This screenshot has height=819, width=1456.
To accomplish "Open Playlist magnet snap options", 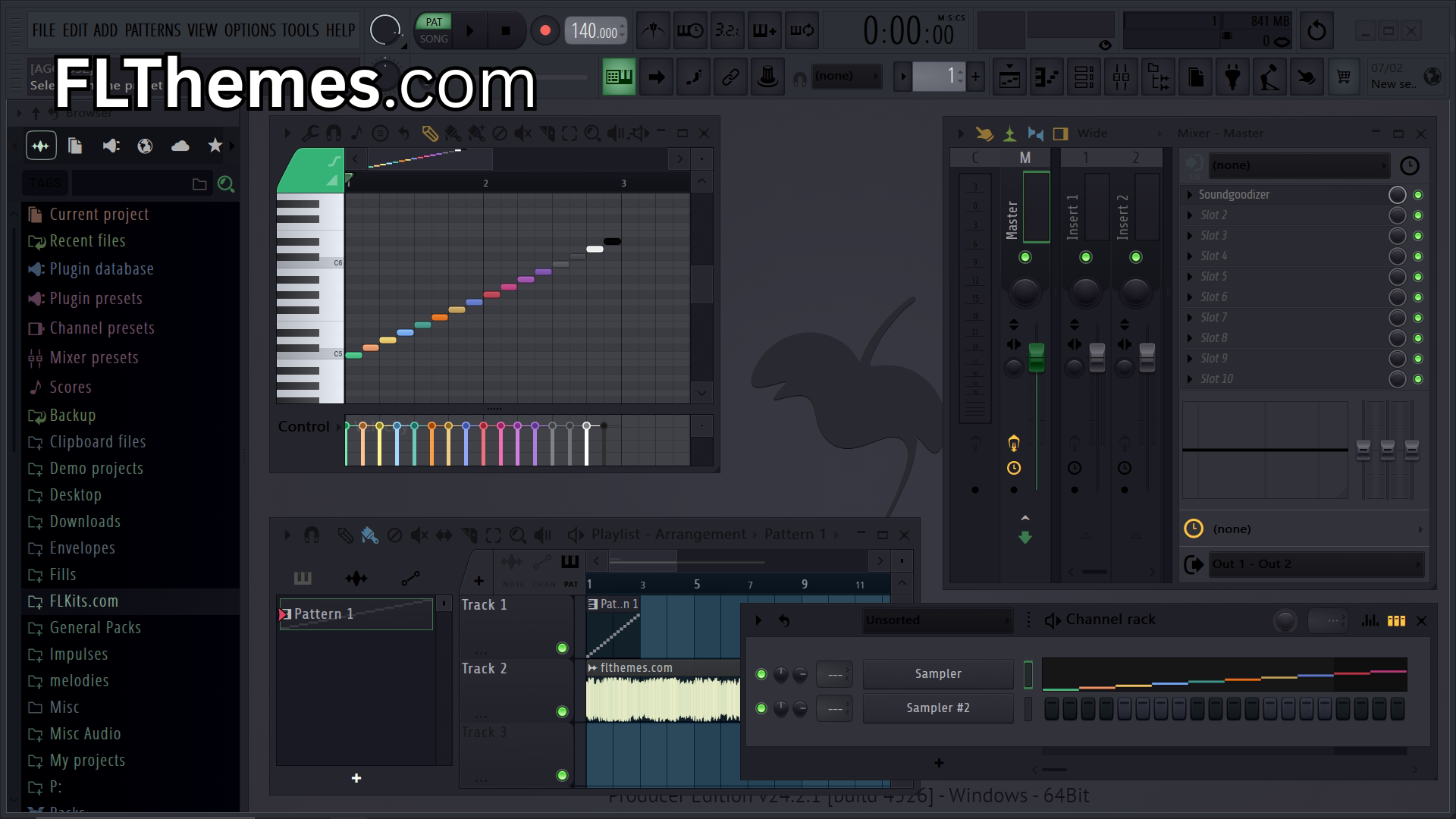I will [x=312, y=535].
